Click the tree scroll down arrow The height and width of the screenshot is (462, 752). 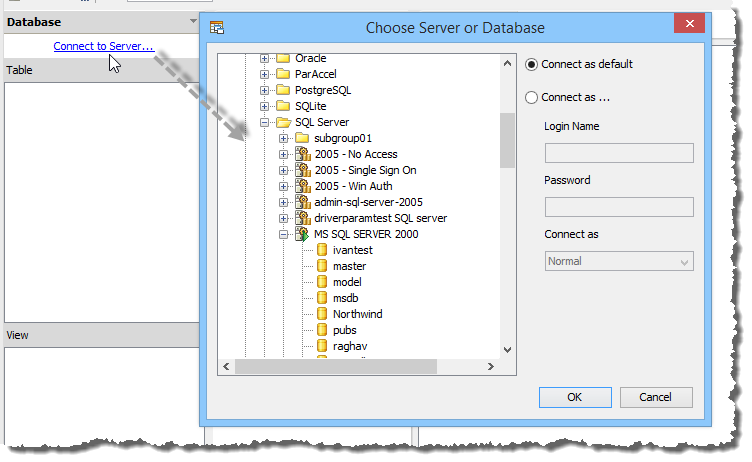coord(507,350)
